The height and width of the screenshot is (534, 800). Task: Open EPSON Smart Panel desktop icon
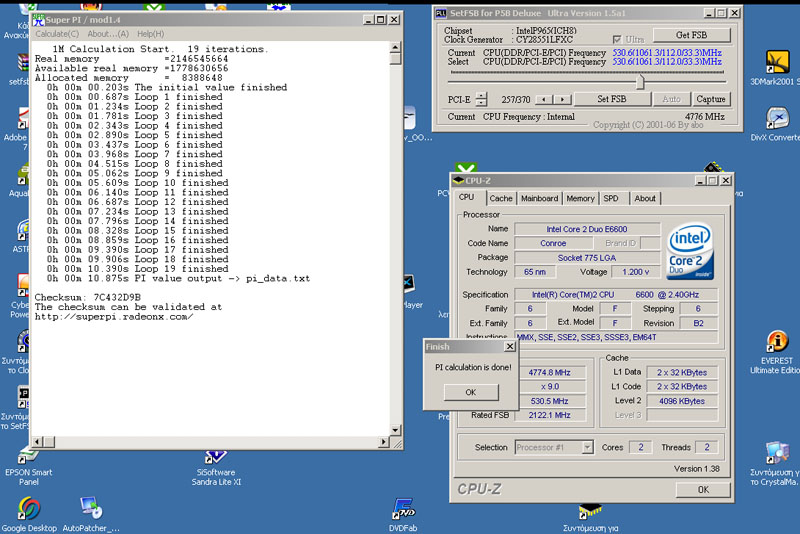pos(28,455)
